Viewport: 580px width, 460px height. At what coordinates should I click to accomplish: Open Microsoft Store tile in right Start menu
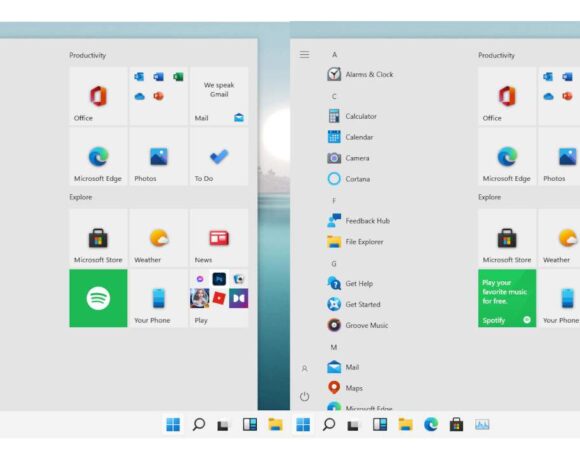tap(507, 238)
